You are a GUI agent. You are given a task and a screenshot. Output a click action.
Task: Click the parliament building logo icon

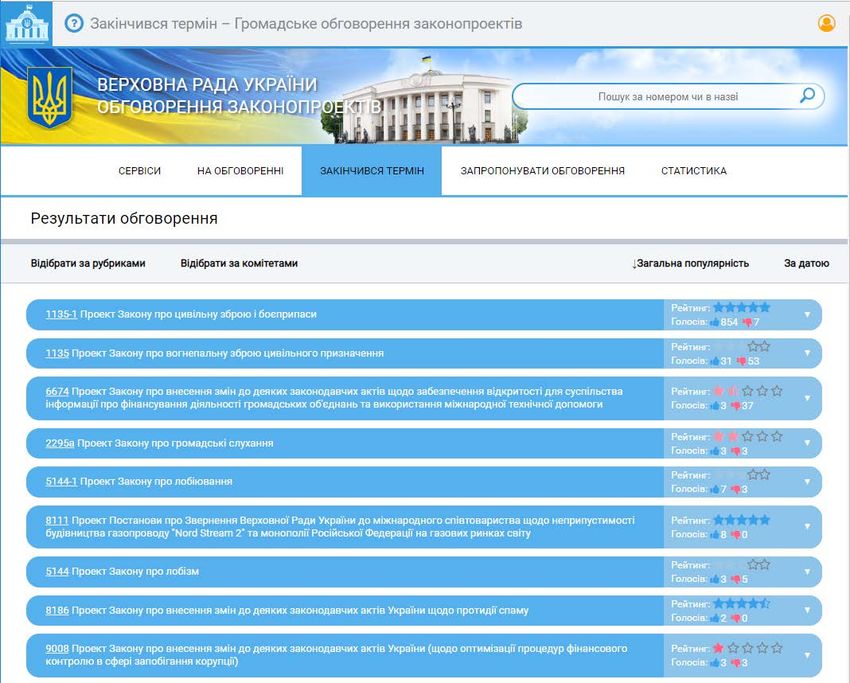coord(27,23)
